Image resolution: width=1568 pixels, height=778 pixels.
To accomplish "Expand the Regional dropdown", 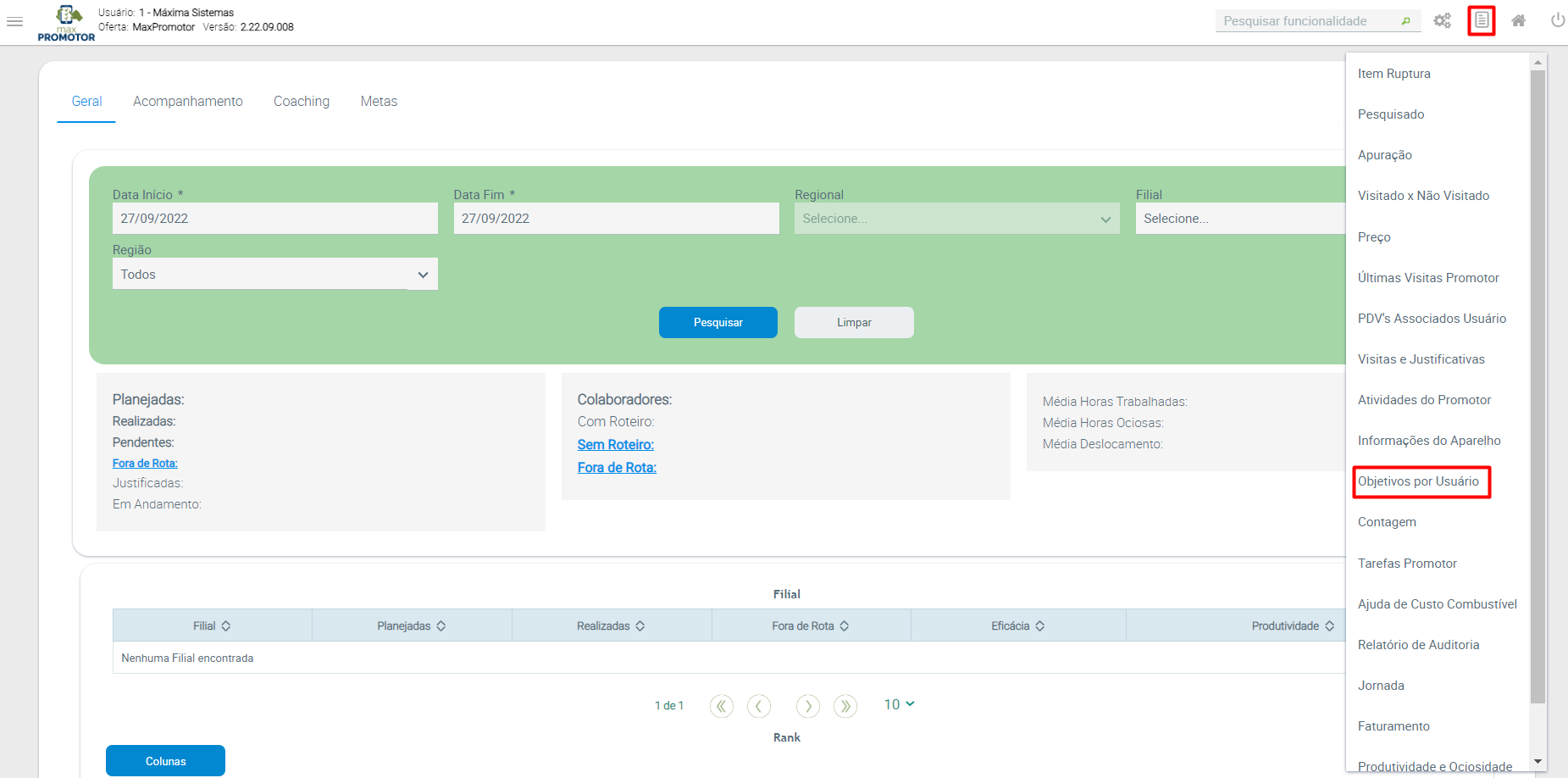I will coord(957,219).
